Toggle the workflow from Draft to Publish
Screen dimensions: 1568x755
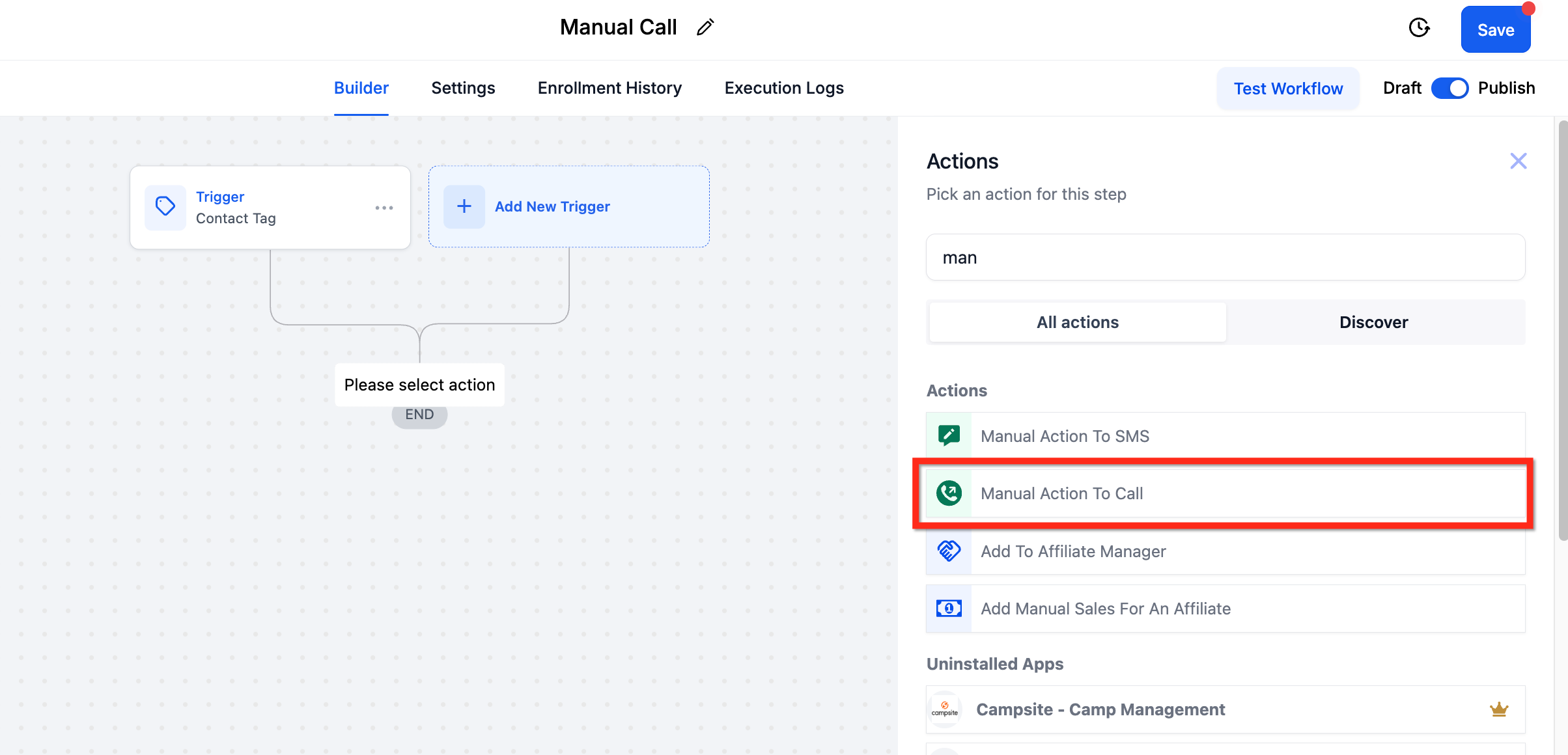[x=1449, y=88]
